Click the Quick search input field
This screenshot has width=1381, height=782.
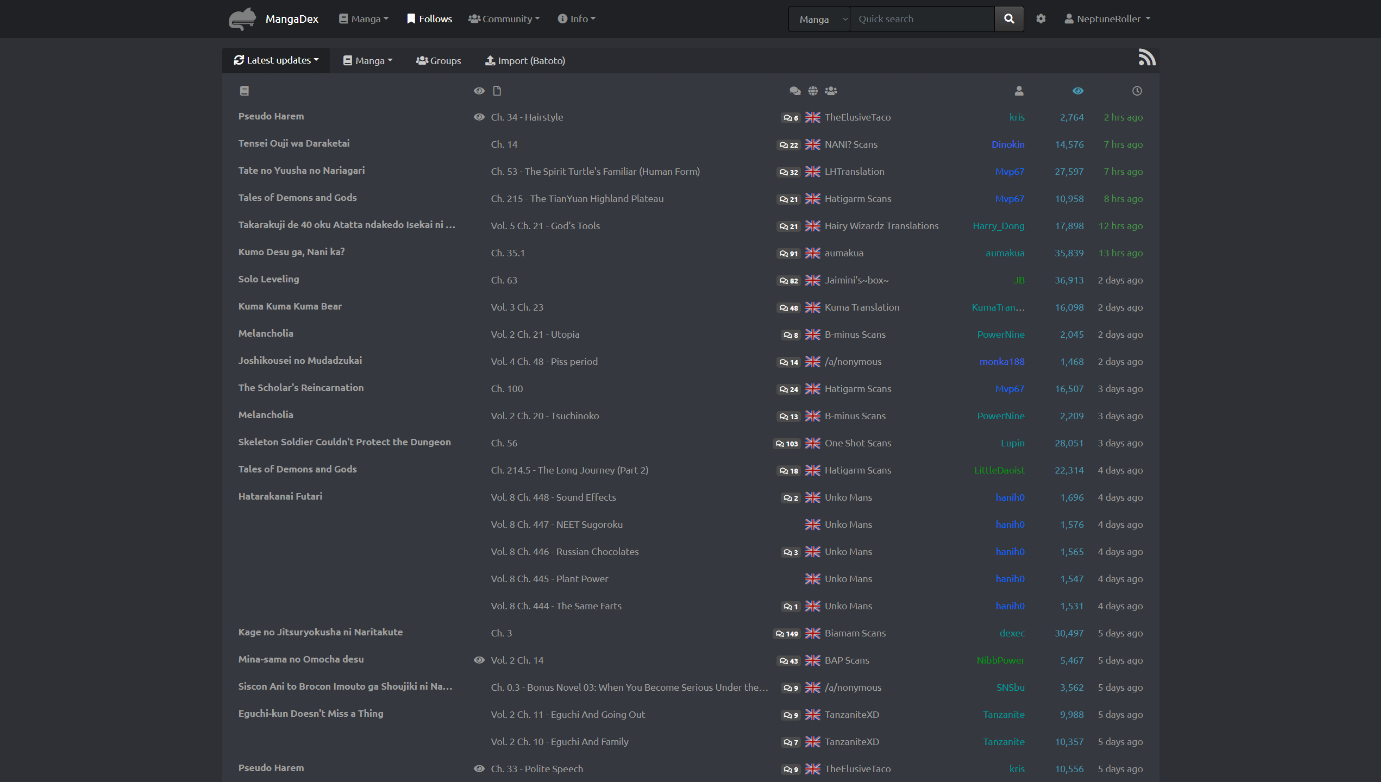922,19
